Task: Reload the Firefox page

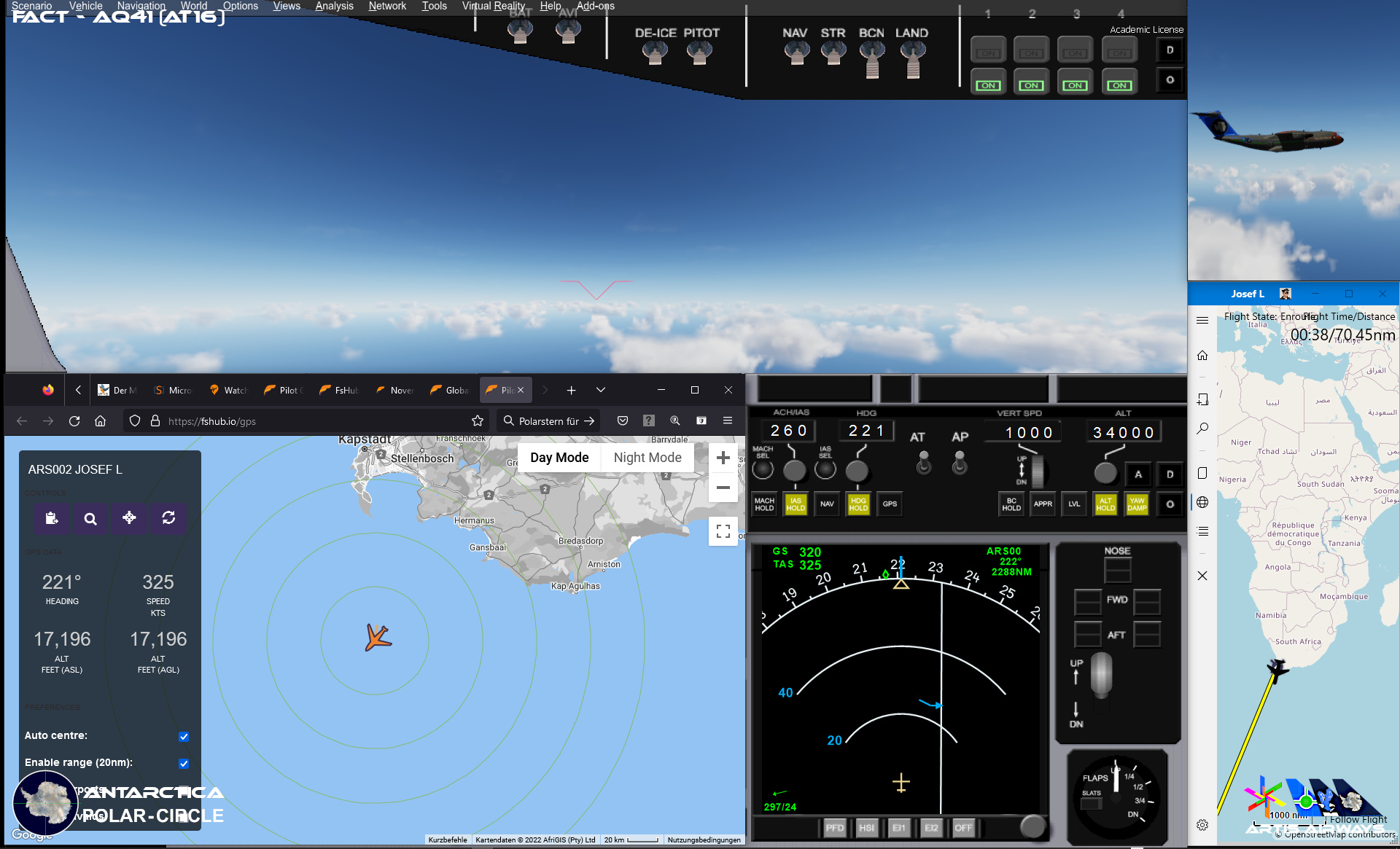Action: [x=74, y=421]
